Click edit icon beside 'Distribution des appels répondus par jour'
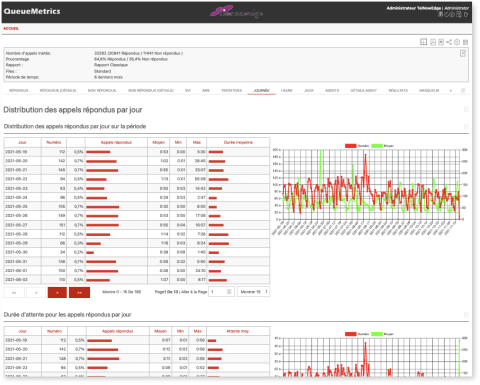The width and height of the screenshot is (480, 385). 466,109
